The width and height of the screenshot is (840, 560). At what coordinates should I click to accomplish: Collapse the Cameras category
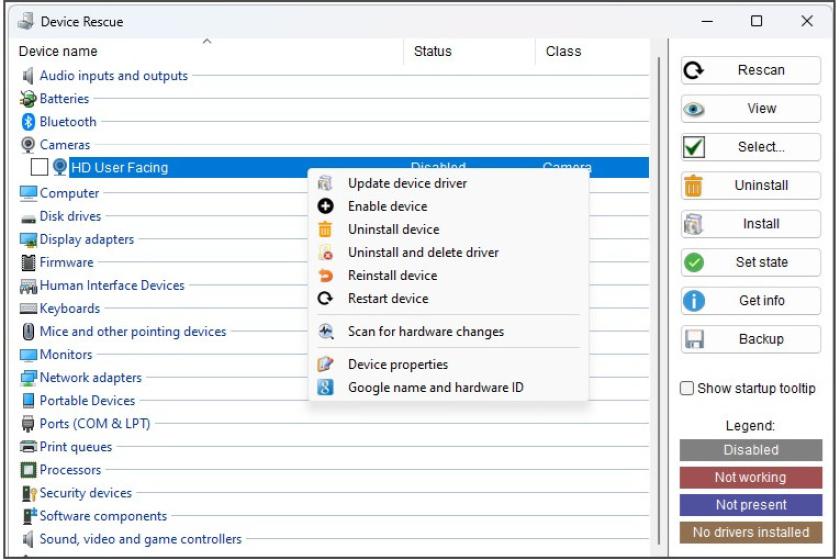pos(65,145)
